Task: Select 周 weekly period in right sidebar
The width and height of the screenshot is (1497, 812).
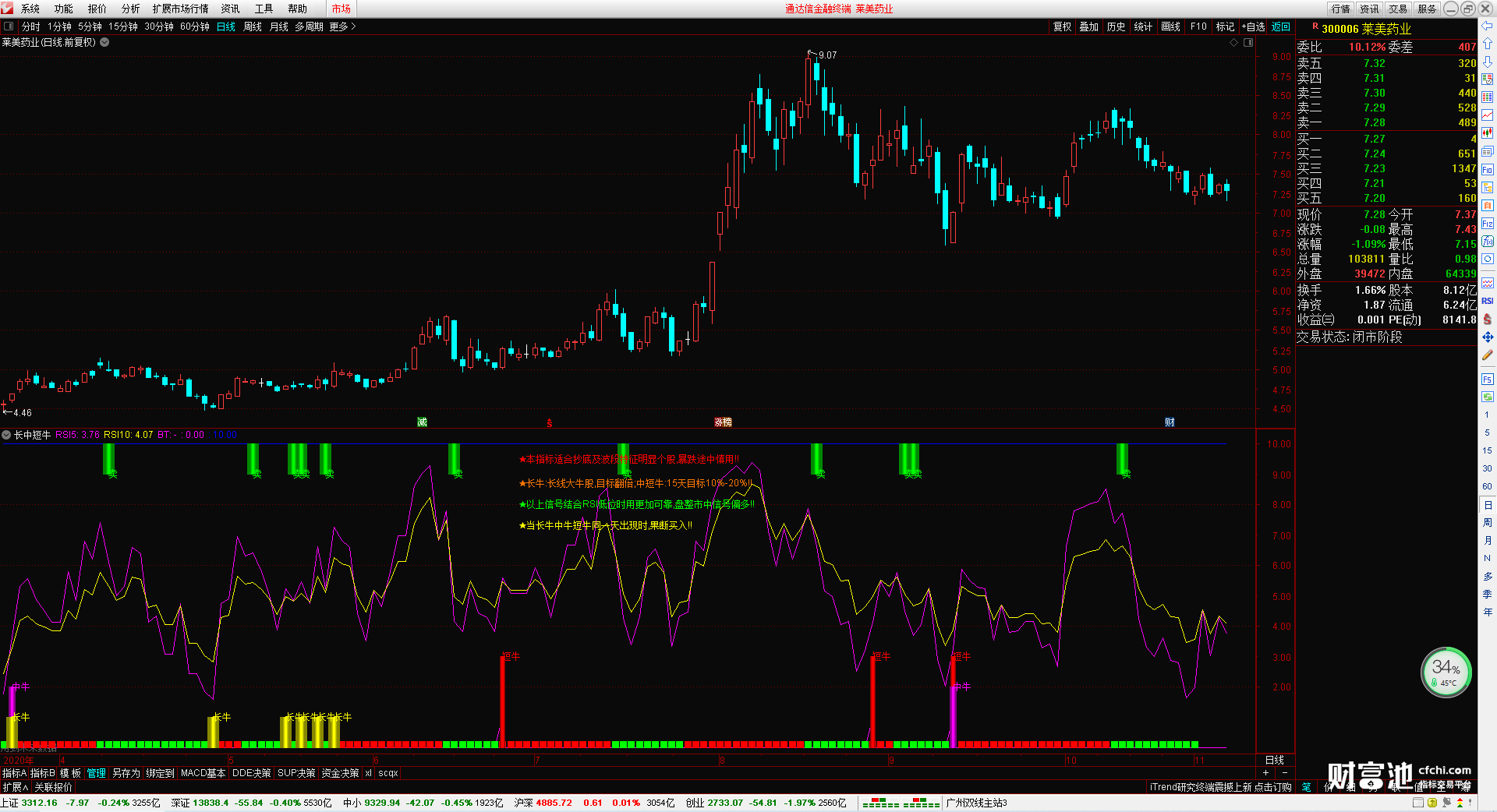Action: click(1487, 523)
